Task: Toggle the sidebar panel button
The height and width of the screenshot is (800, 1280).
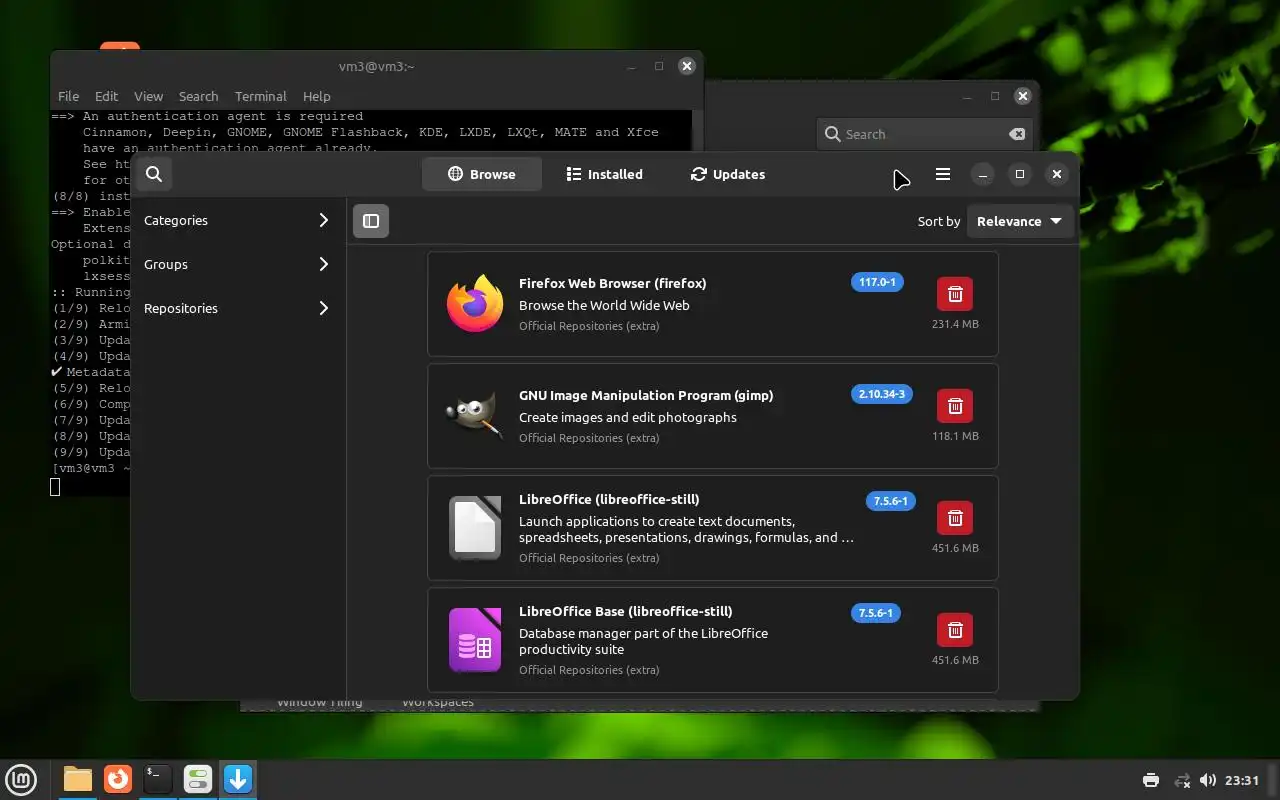Action: 371,221
